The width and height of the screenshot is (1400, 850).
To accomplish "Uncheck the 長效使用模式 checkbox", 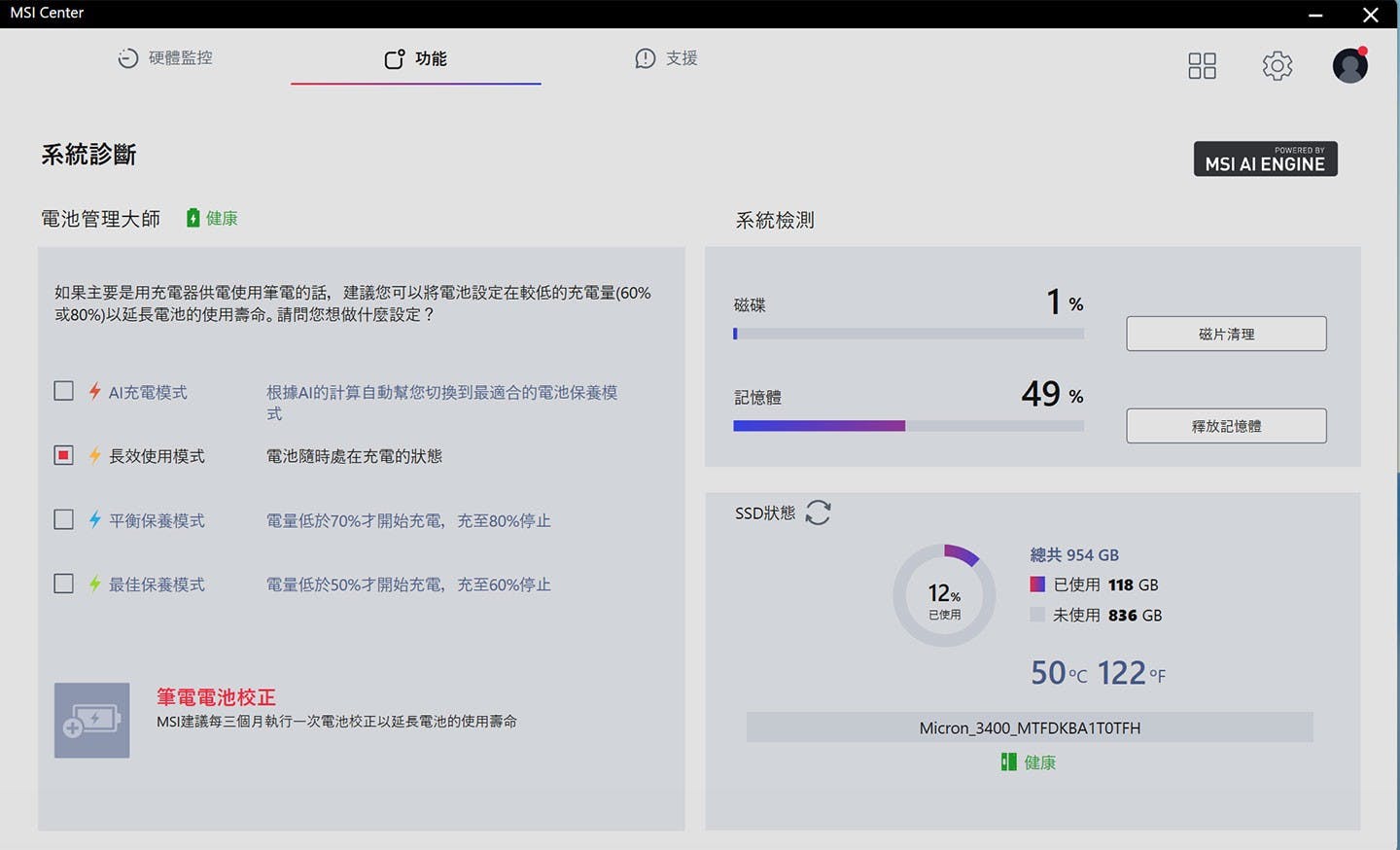I will [x=64, y=455].
